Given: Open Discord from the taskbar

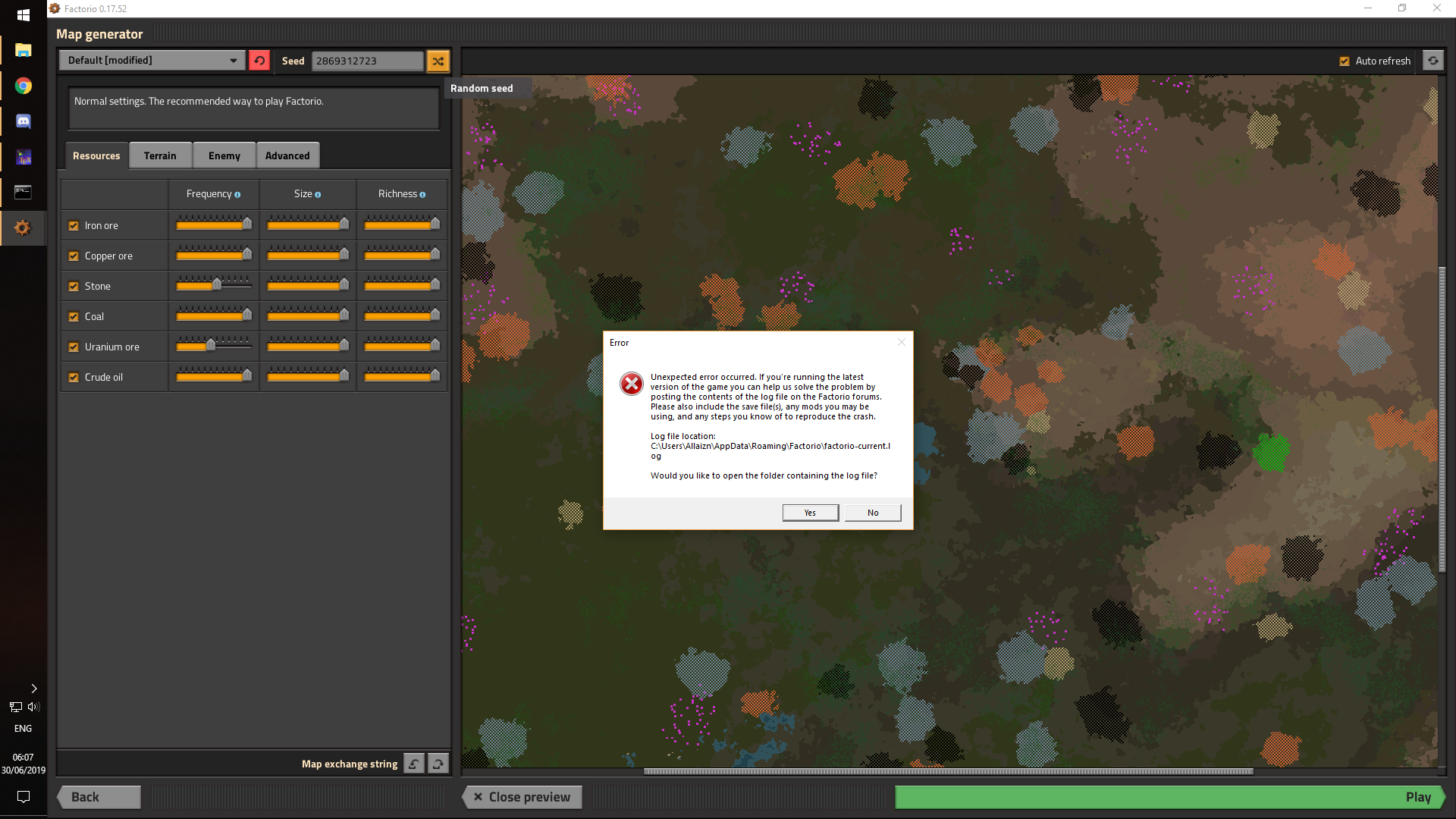Looking at the screenshot, I should pyautogui.click(x=24, y=121).
